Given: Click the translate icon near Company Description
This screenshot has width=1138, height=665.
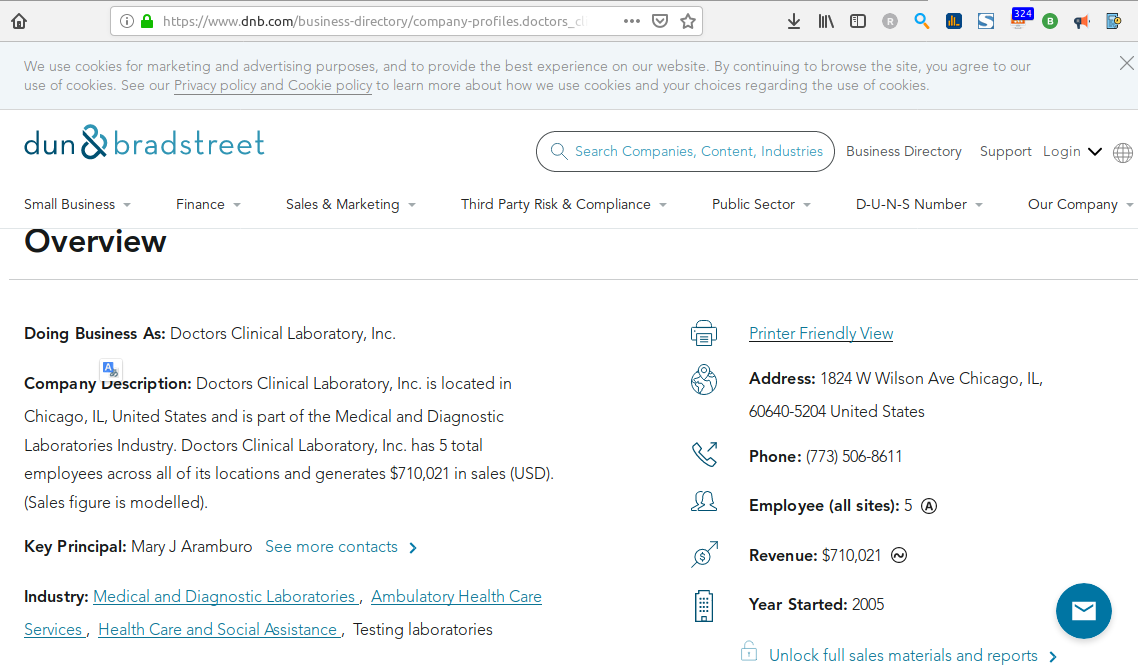Looking at the screenshot, I should click(x=110, y=369).
